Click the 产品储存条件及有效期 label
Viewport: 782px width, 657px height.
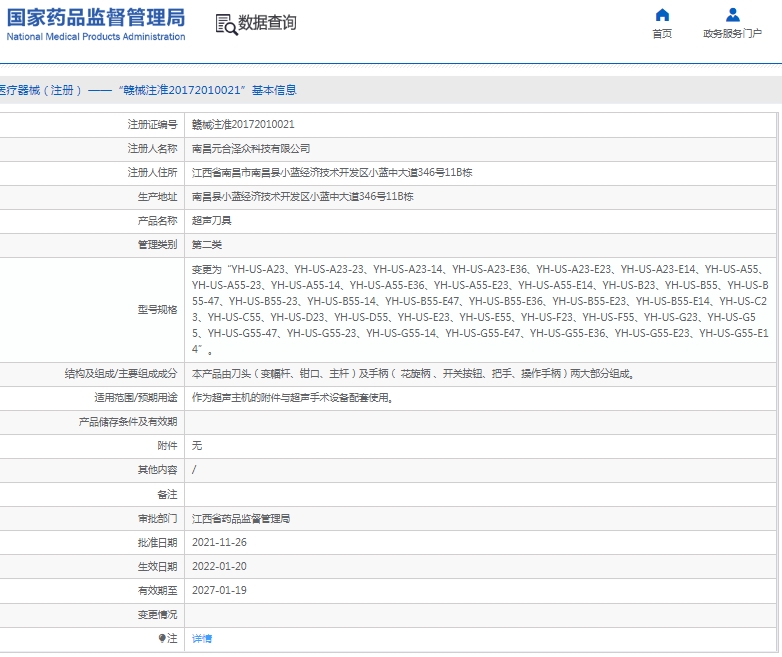[128, 421]
